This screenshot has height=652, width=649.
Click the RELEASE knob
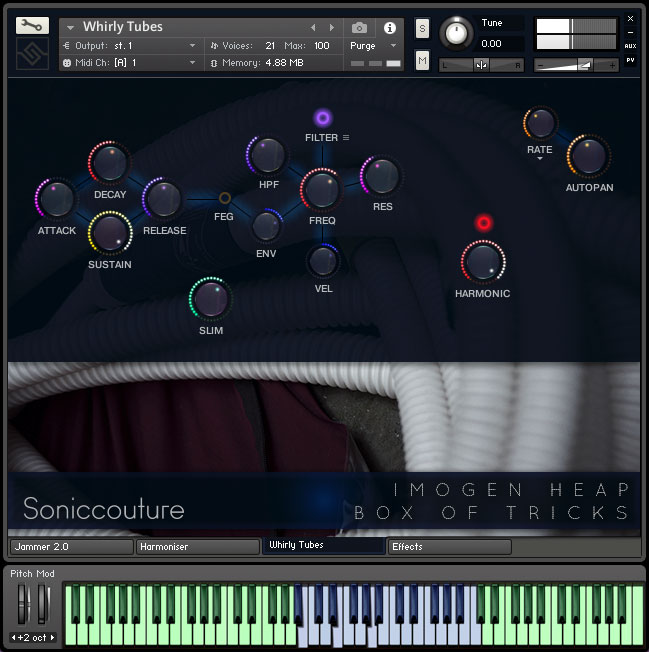tap(164, 199)
